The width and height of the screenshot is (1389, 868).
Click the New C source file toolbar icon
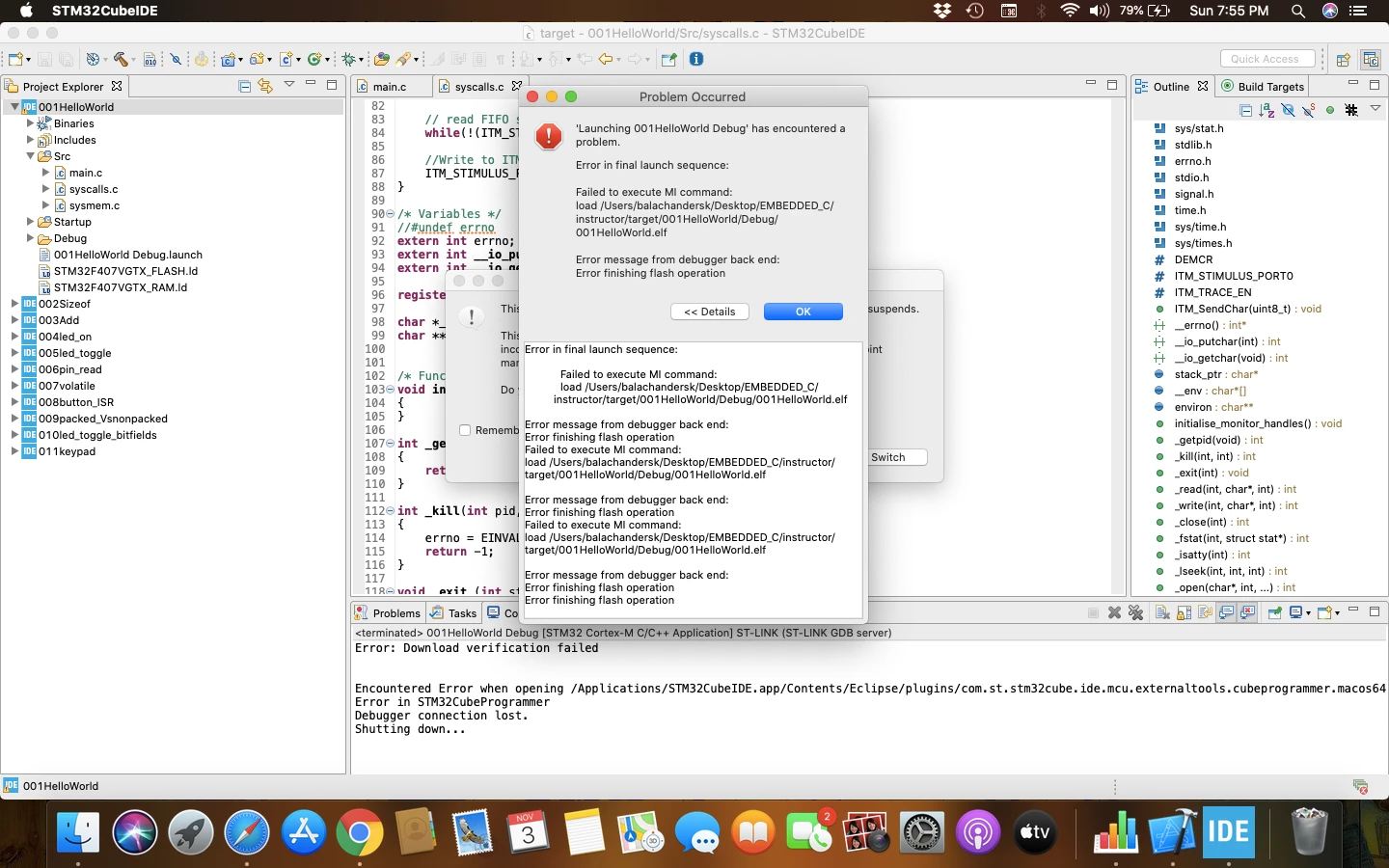286,59
